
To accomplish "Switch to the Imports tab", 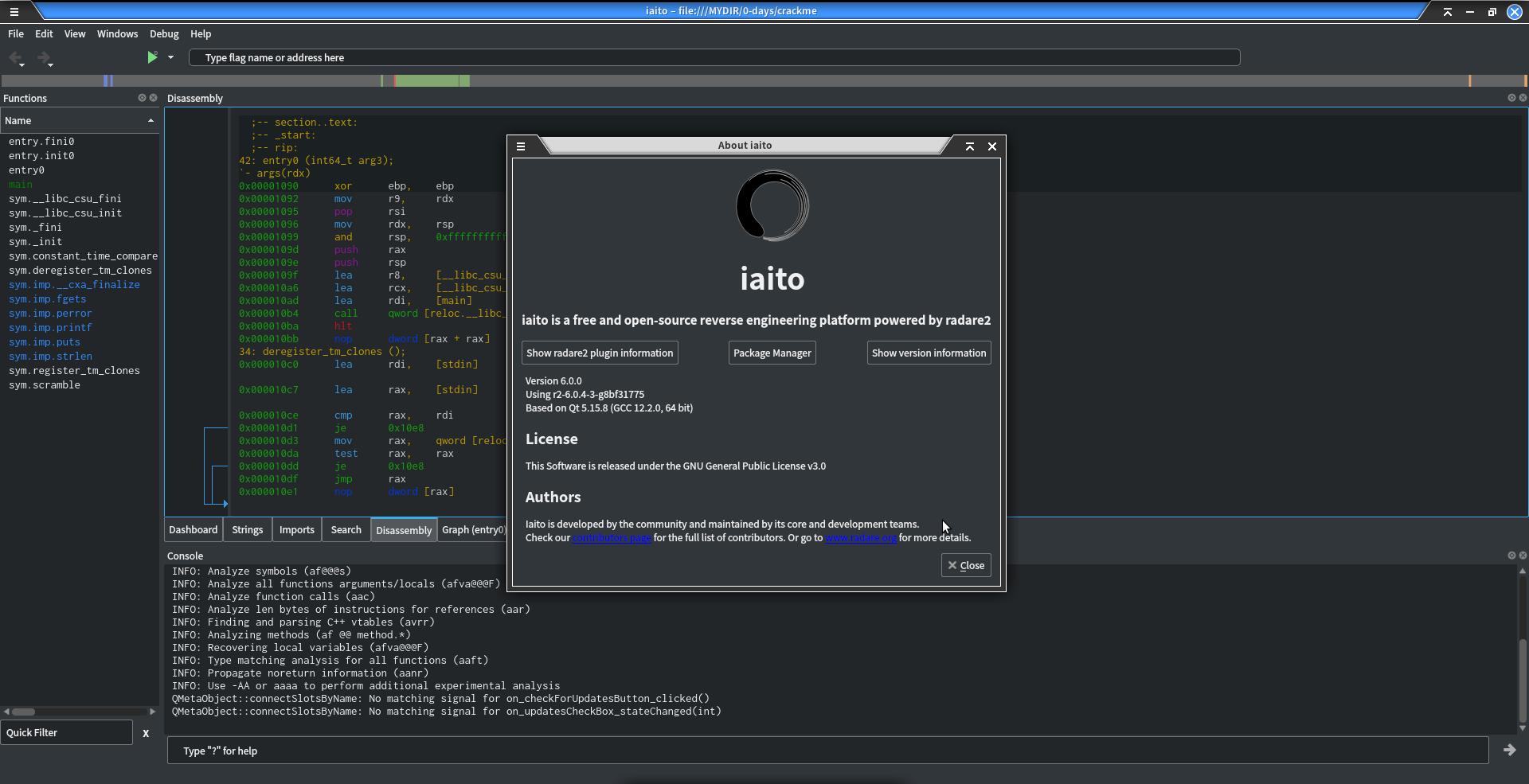I will 296,530.
